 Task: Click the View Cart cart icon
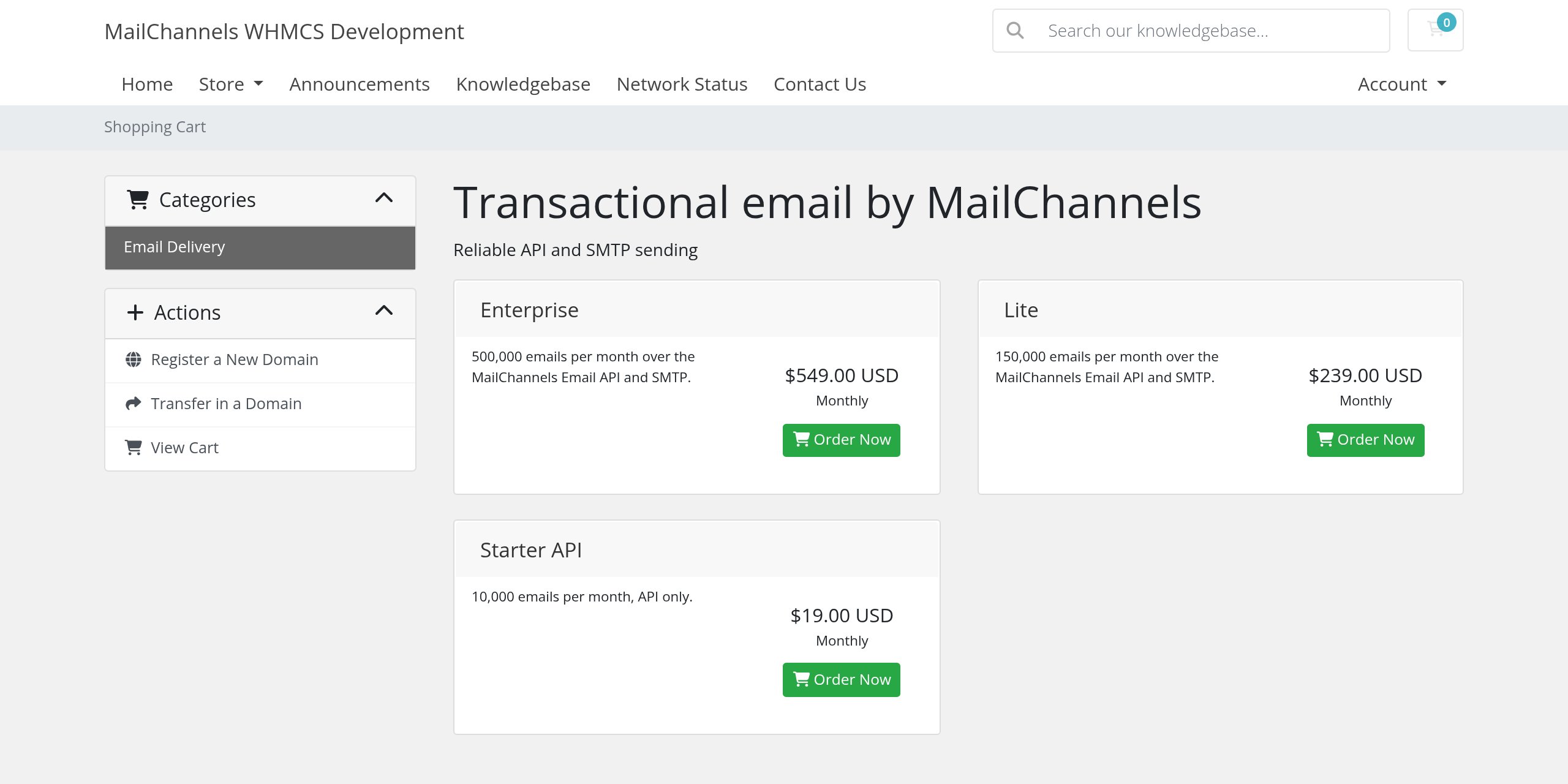tap(134, 448)
